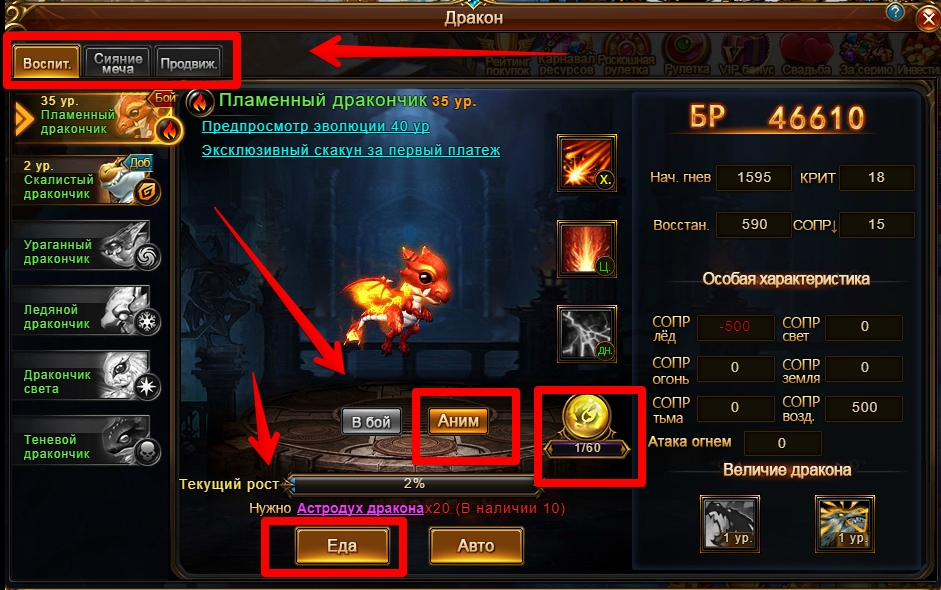Select the flame pillar skill icon marked Ц.
The image size is (941, 590).
pos(586,248)
